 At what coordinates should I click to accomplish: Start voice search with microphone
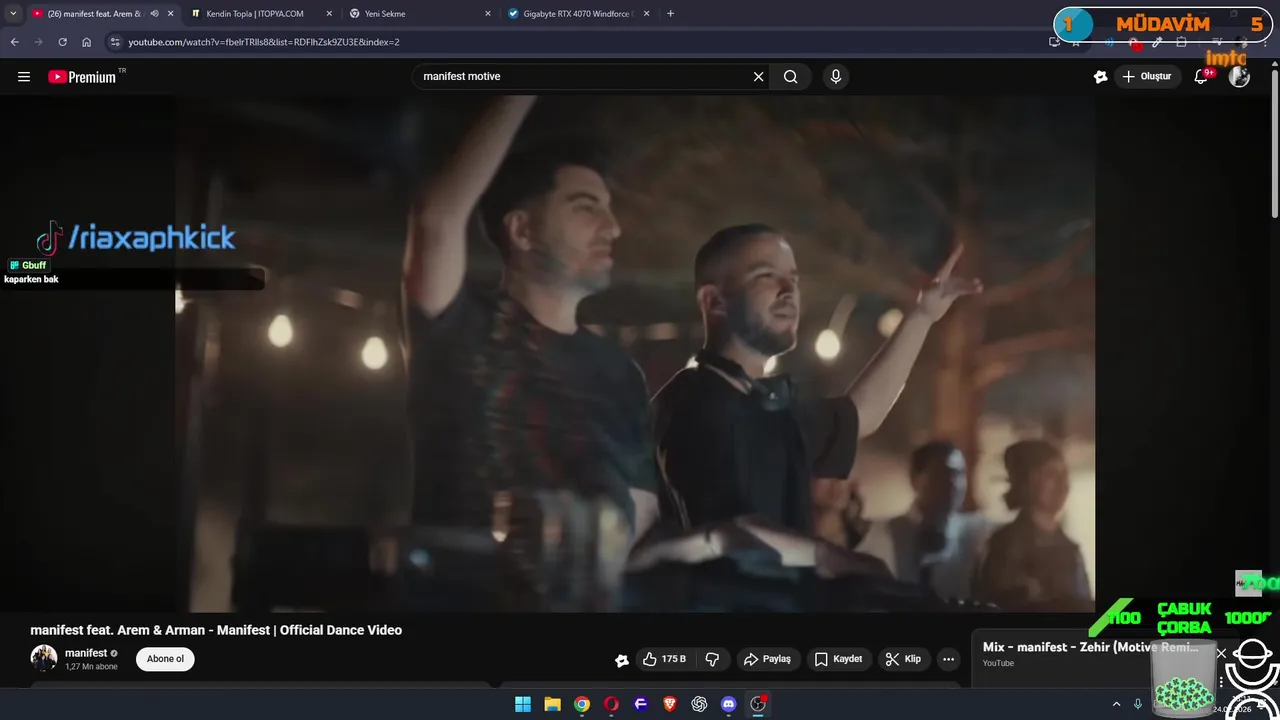(x=836, y=77)
